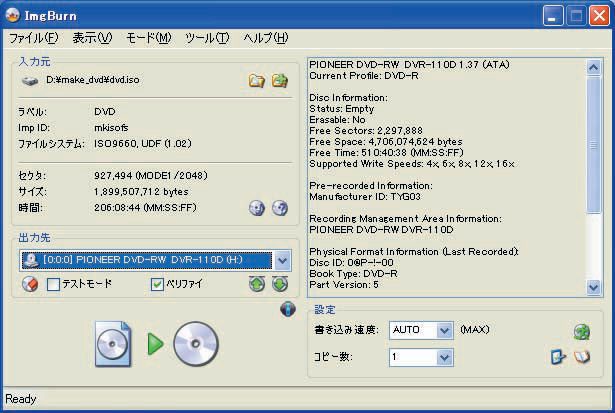
Task: Click the Status: Empty line
Action: [342, 109]
